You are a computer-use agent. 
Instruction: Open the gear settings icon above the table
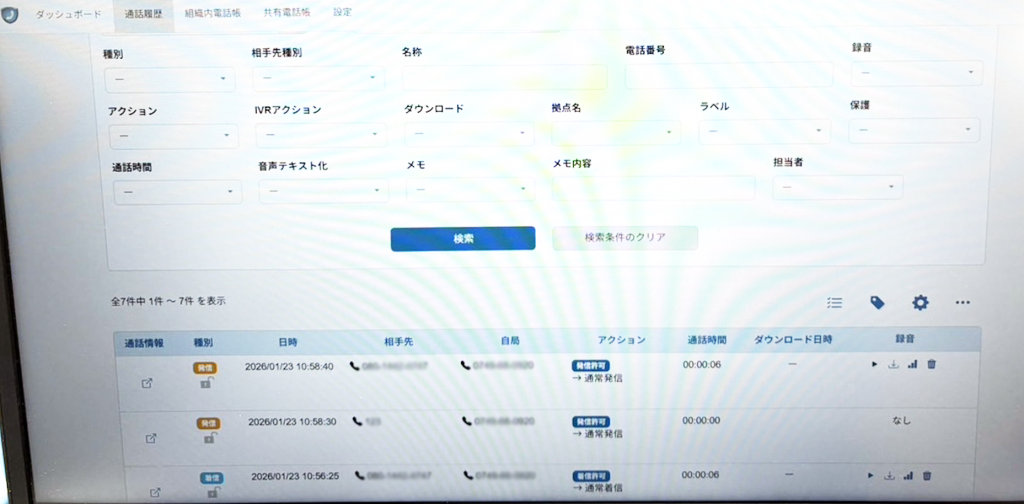pos(920,302)
